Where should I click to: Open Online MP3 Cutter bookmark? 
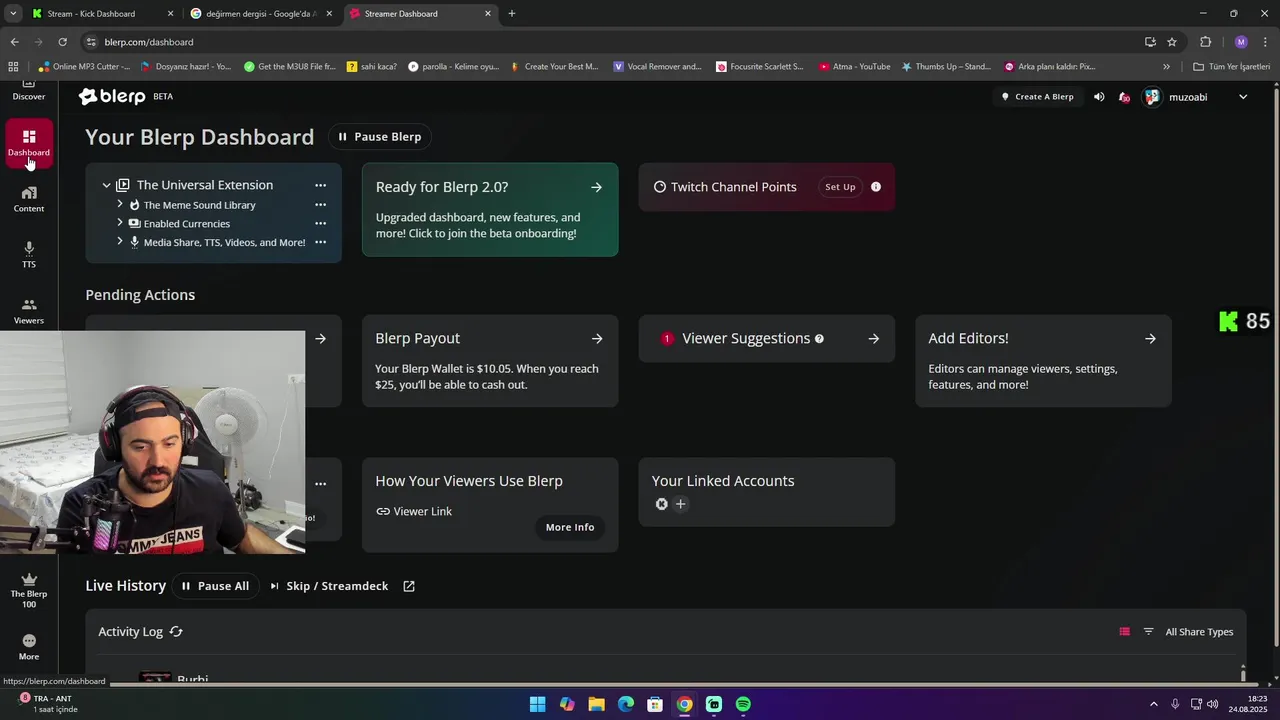[x=84, y=67]
